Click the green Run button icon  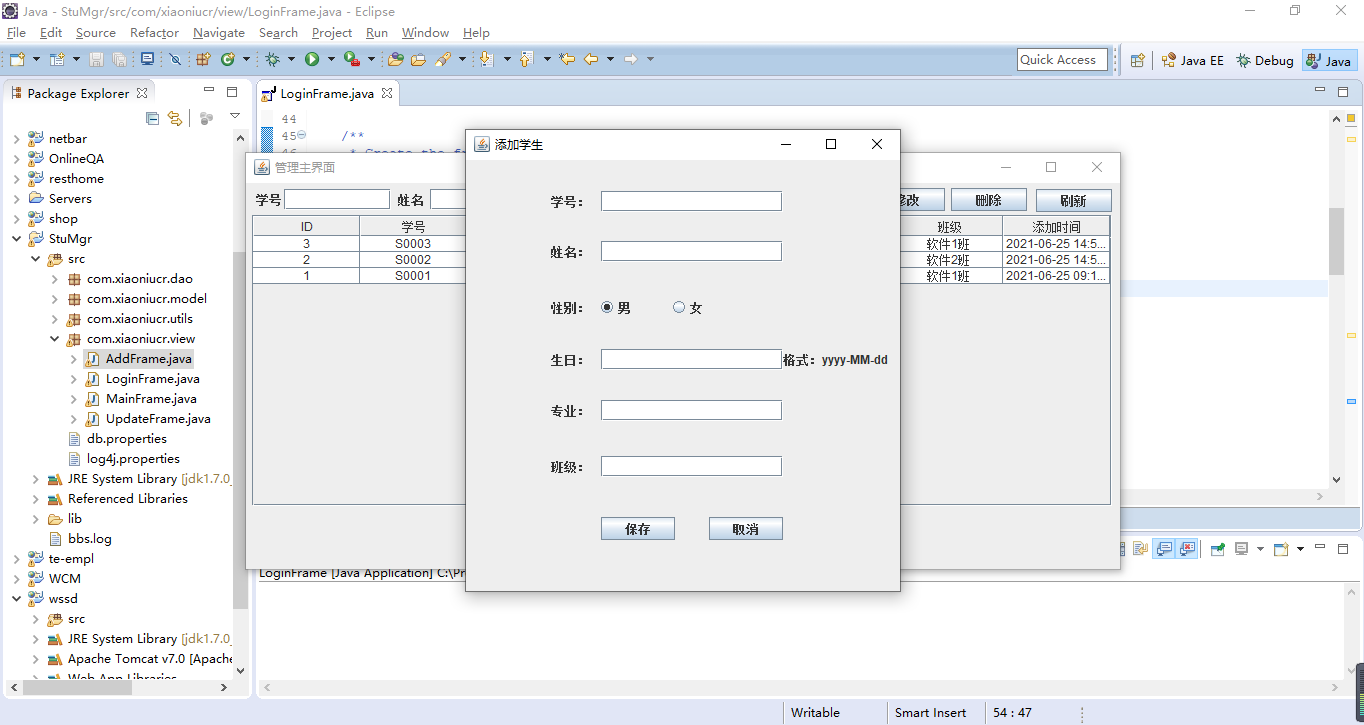coord(312,59)
